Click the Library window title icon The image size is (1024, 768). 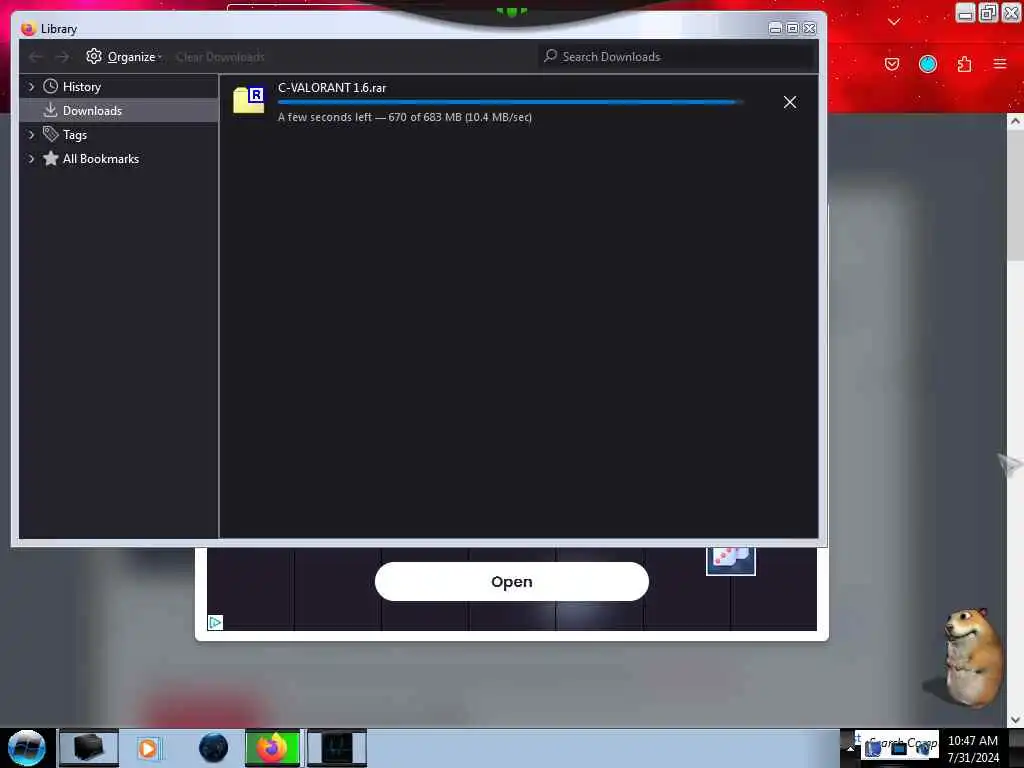(28, 29)
